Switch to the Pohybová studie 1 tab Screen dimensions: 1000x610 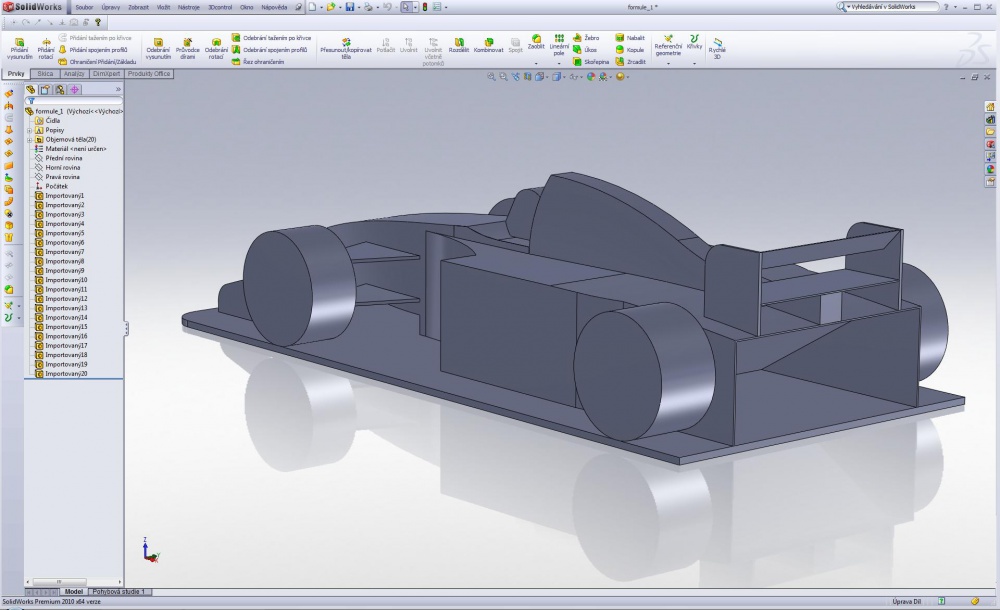point(119,591)
